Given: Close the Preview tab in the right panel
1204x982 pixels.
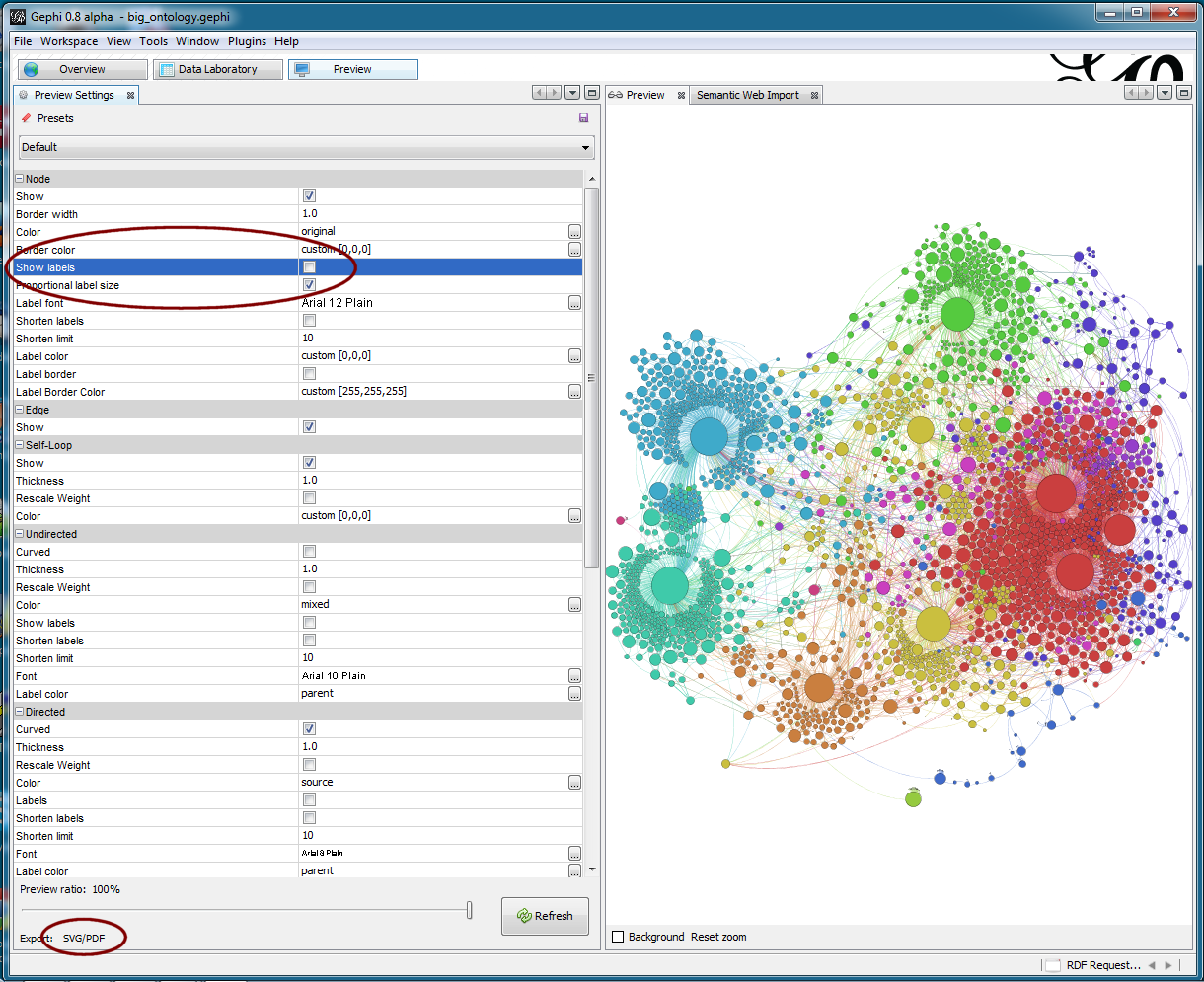Looking at the screenshot, I should (x=681, y=96).
